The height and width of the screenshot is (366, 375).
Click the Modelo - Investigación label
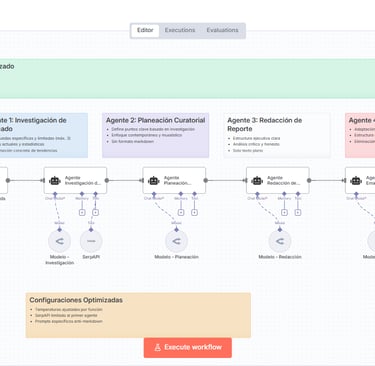click(59, 260)
